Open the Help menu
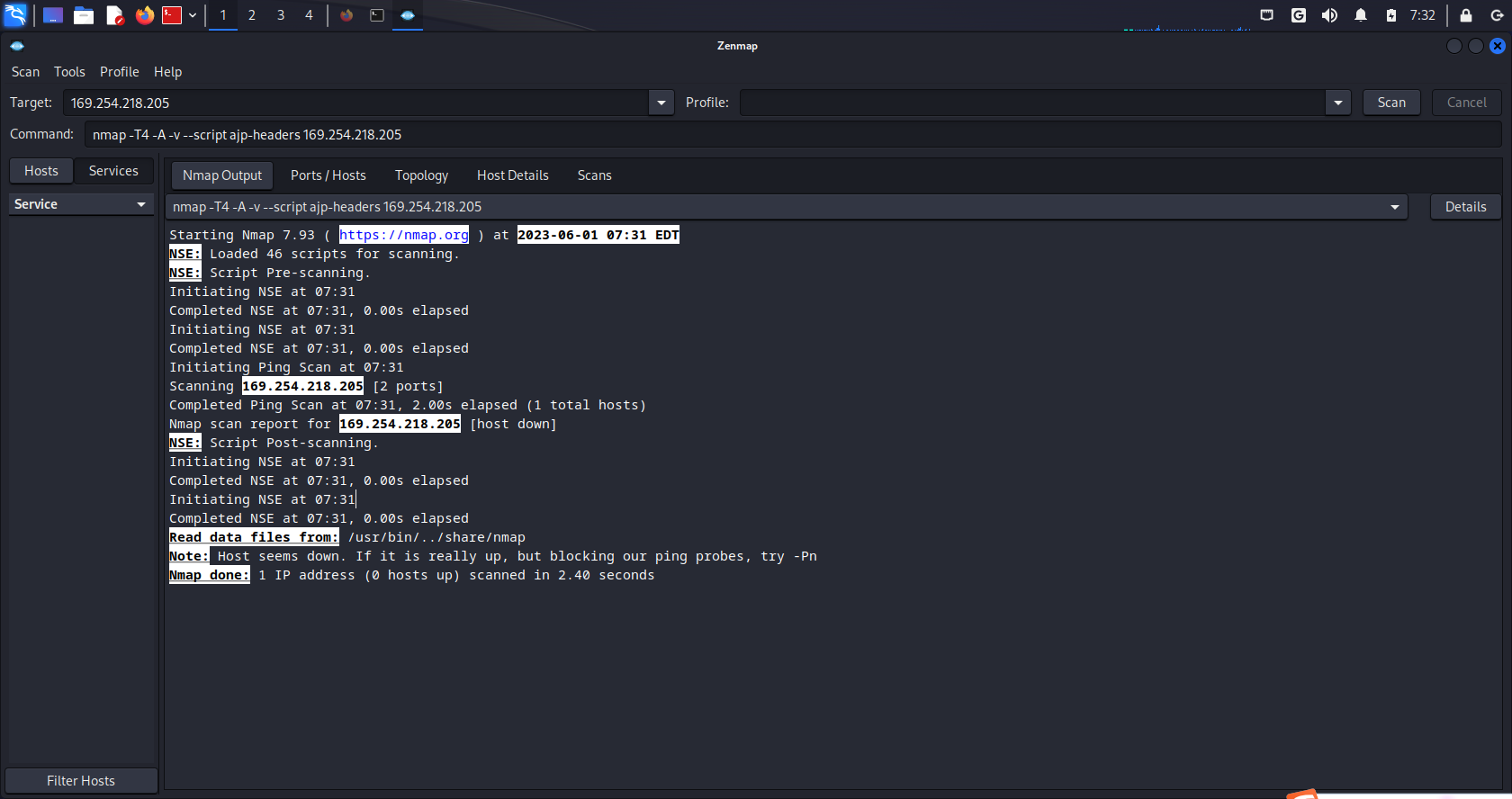This screenshot has width=1512, height=799. [167, 72]
